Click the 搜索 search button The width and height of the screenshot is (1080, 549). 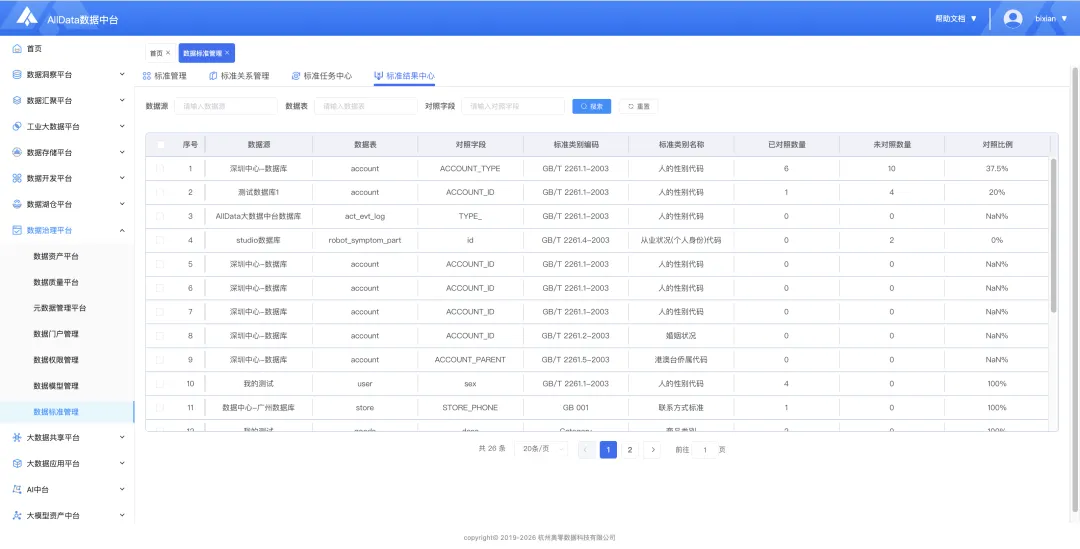[x=592, y=106]
